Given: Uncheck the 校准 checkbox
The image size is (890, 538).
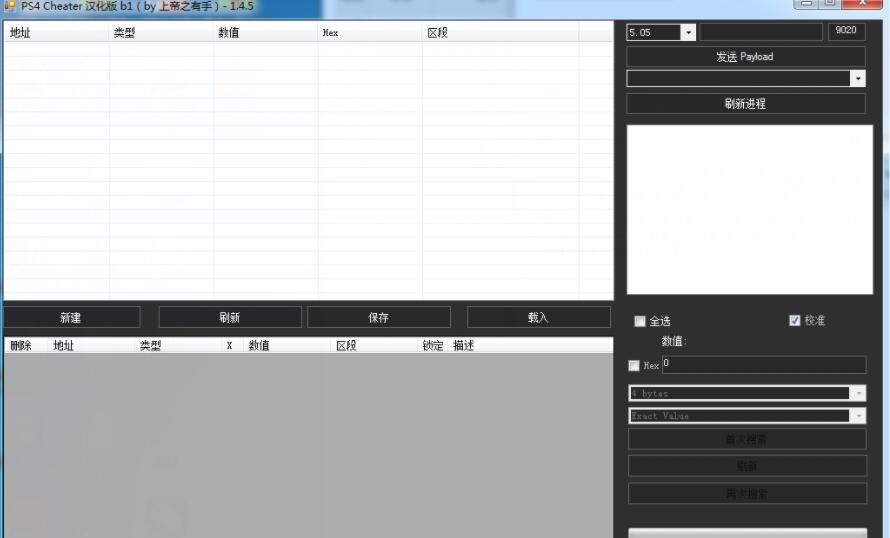Looking at the screenshot, I should click(795, 320).
